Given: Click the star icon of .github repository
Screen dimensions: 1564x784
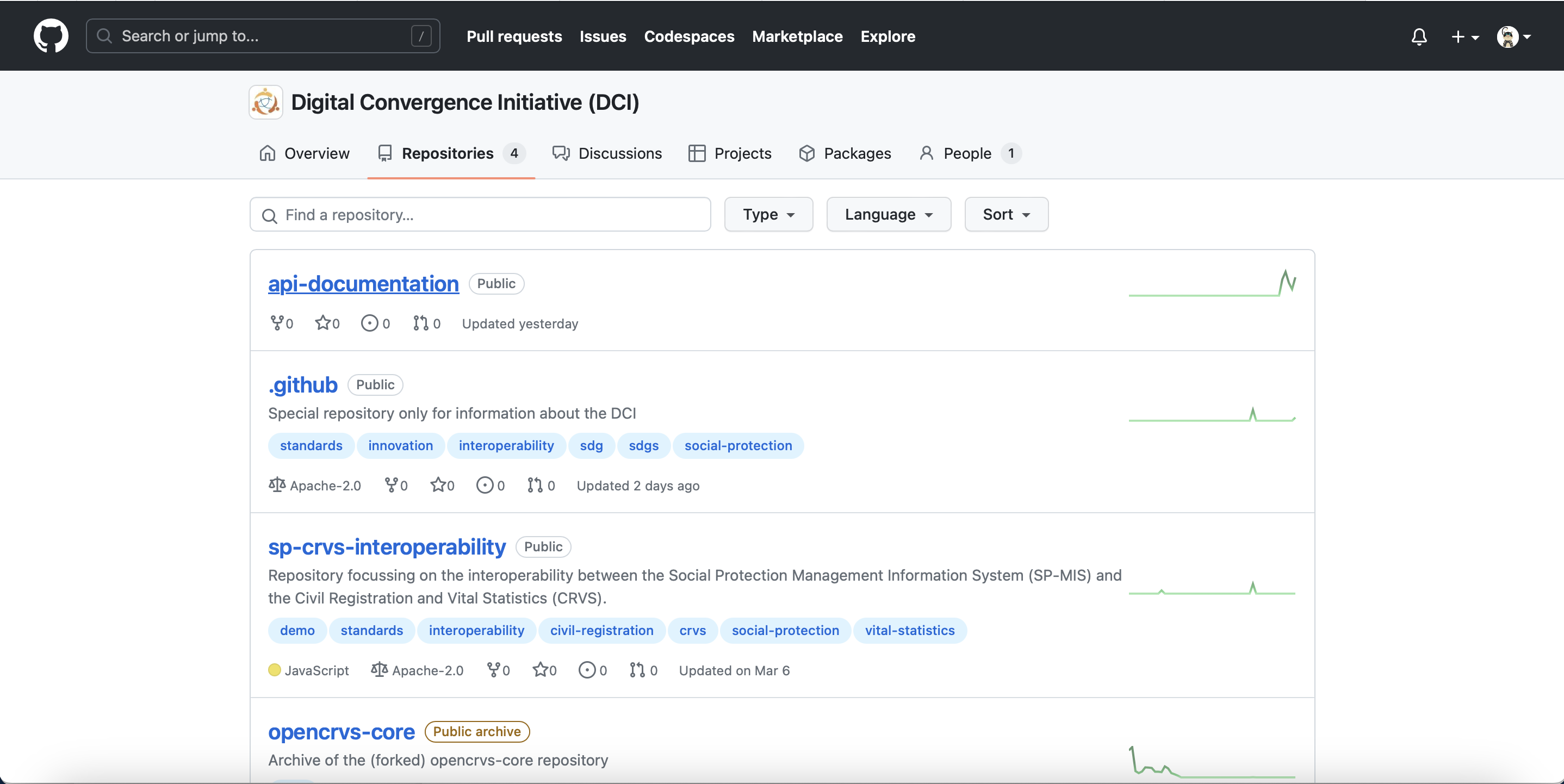Looking at the screenshot, I should (x=438, y=485).
